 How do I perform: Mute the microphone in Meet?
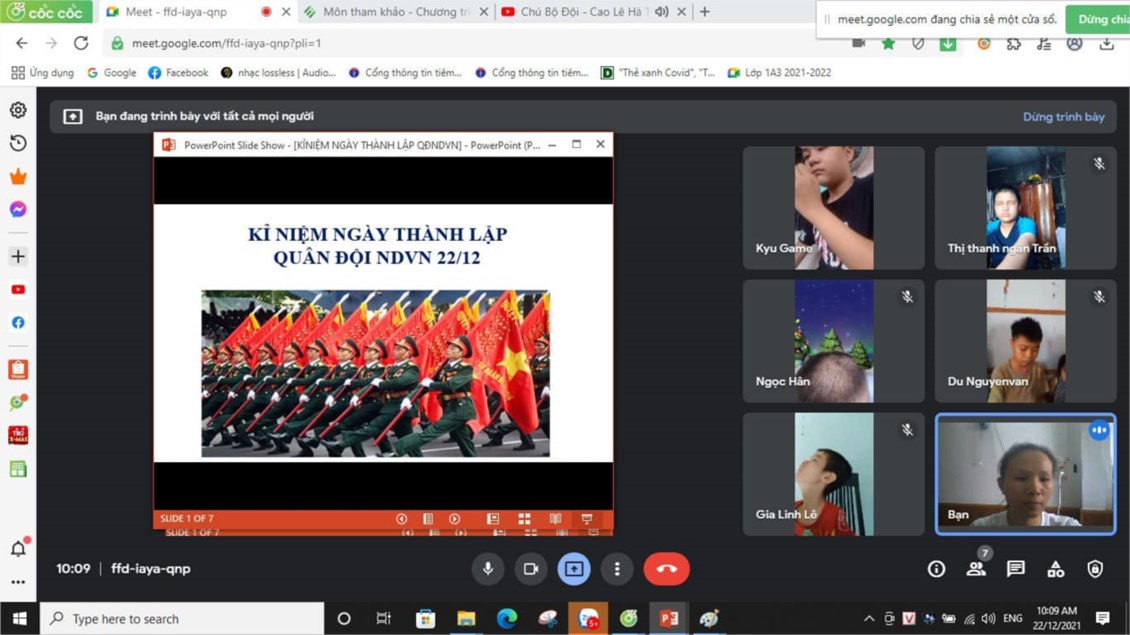coord(488,568)
